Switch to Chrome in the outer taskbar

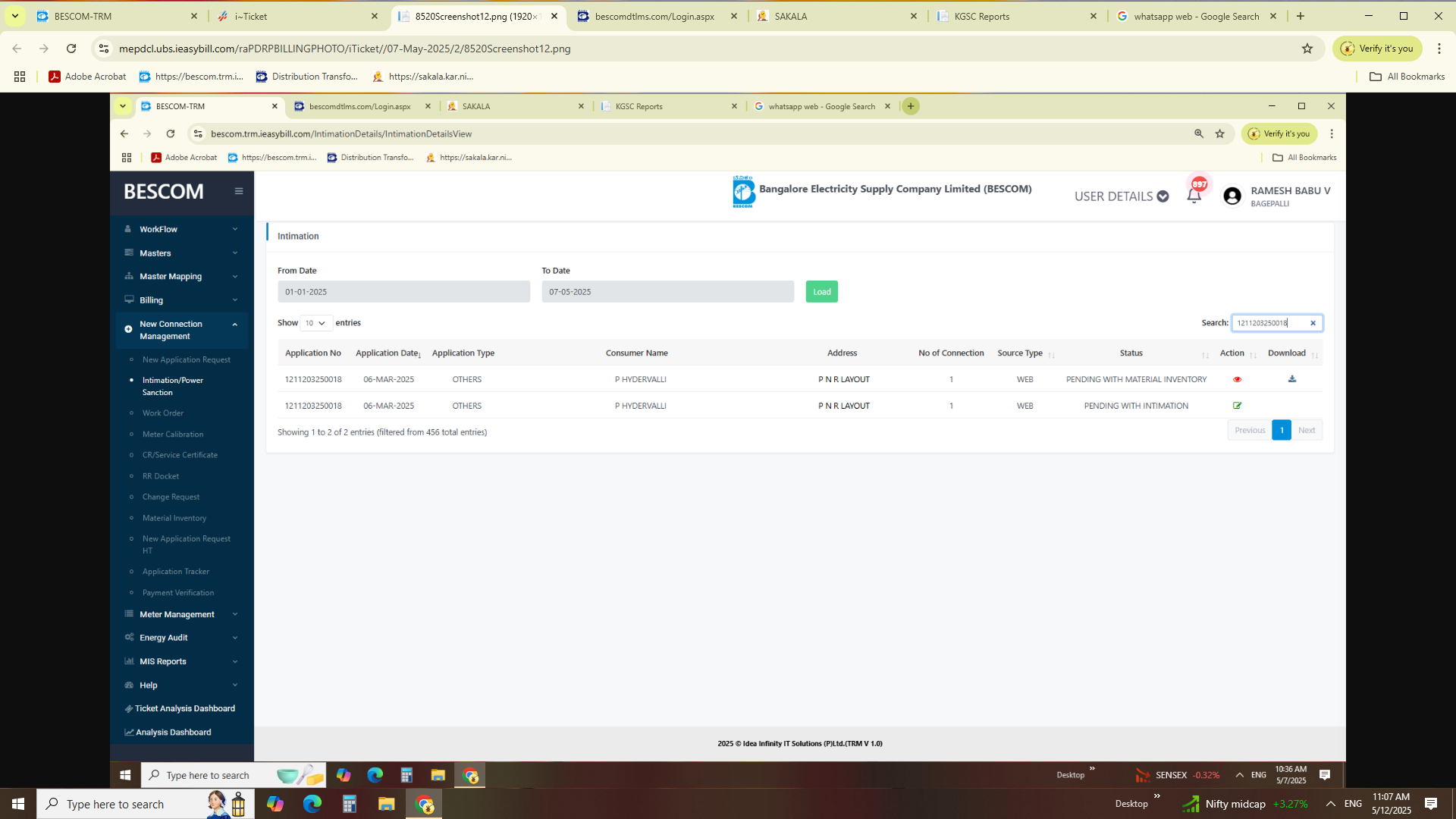click(x=425, y=804)
